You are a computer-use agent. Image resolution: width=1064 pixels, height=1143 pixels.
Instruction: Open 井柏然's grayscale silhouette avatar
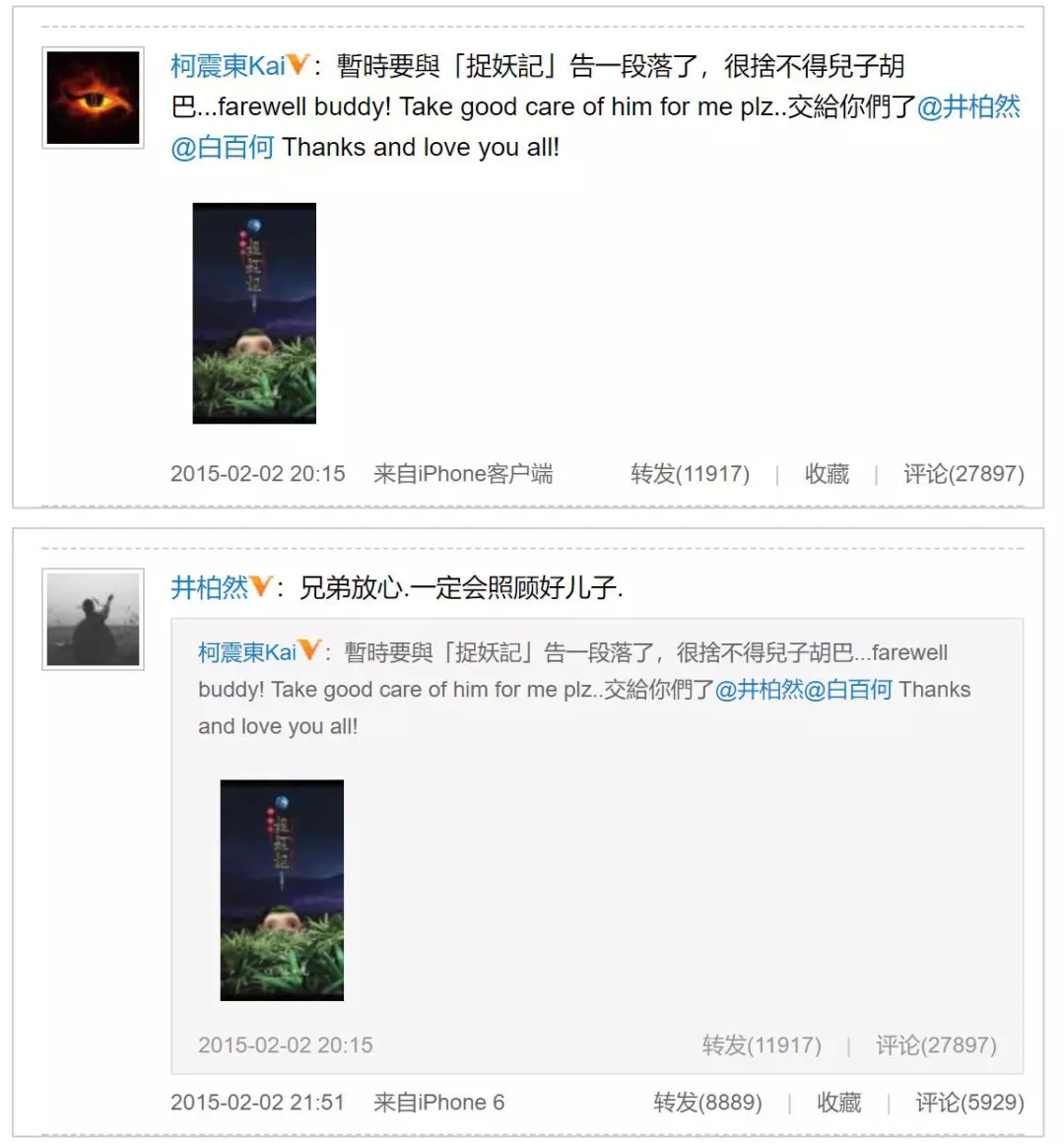(94, 620)
